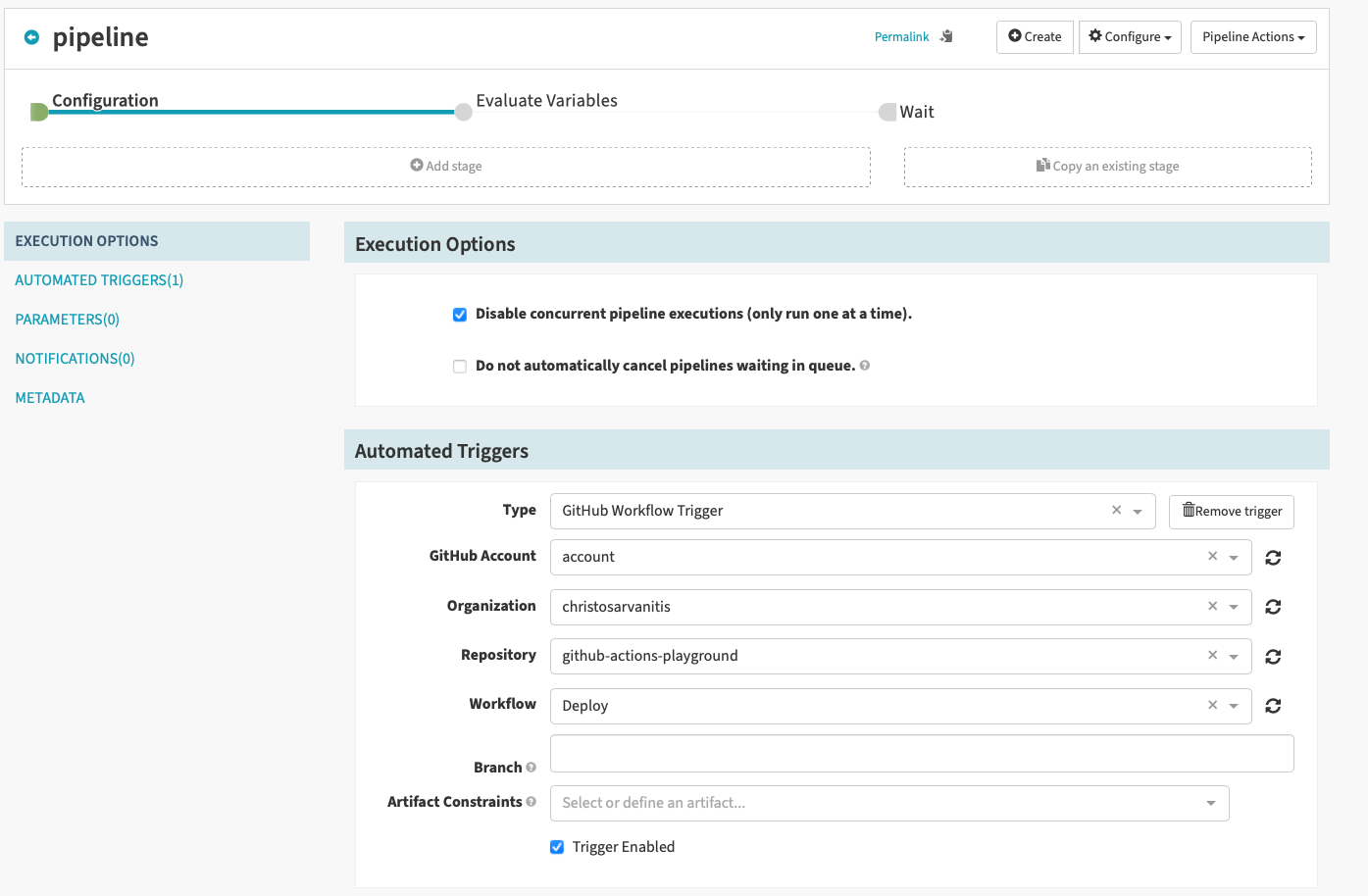The height and width of the screenshot is (896, 1368).
Task: Open the Notifications section in sidebar
Action: tap(75, 359)
